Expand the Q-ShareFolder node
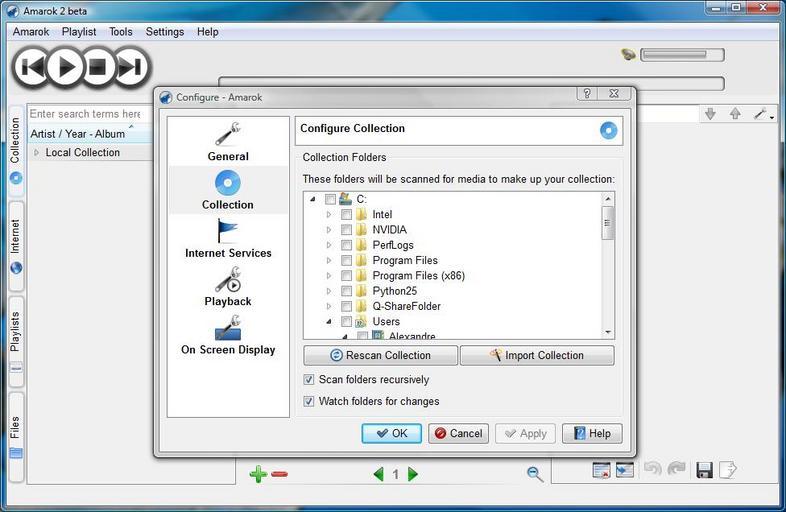This screenshot has height=512, width=786. pyautogui.click(x=329, y=306)
